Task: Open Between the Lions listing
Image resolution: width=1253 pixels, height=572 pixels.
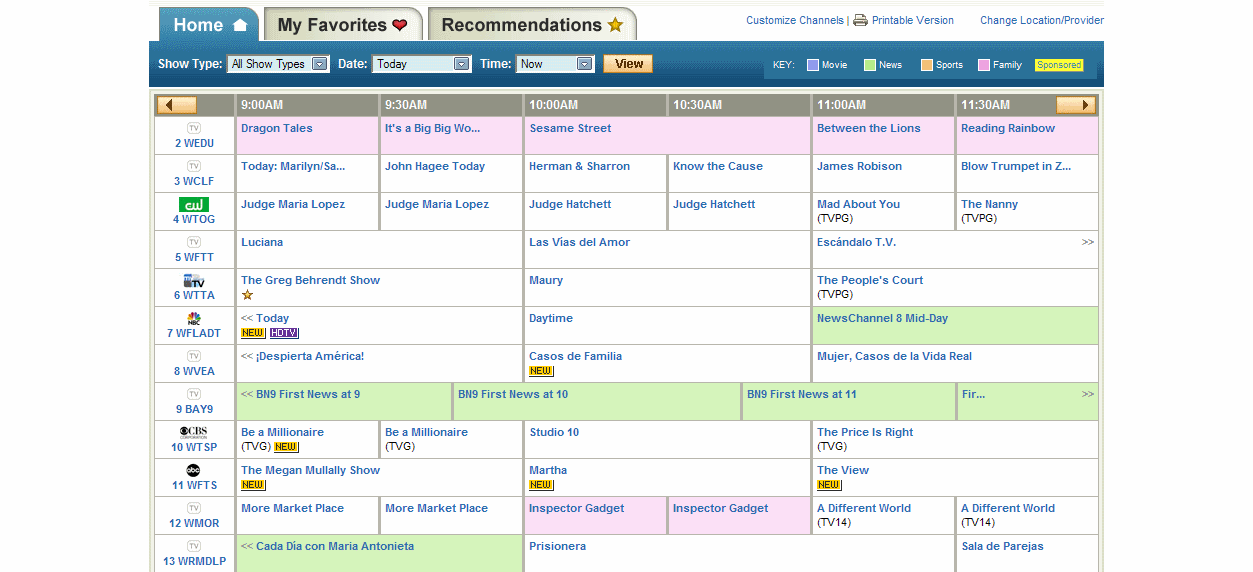Action: click(869, 128)
